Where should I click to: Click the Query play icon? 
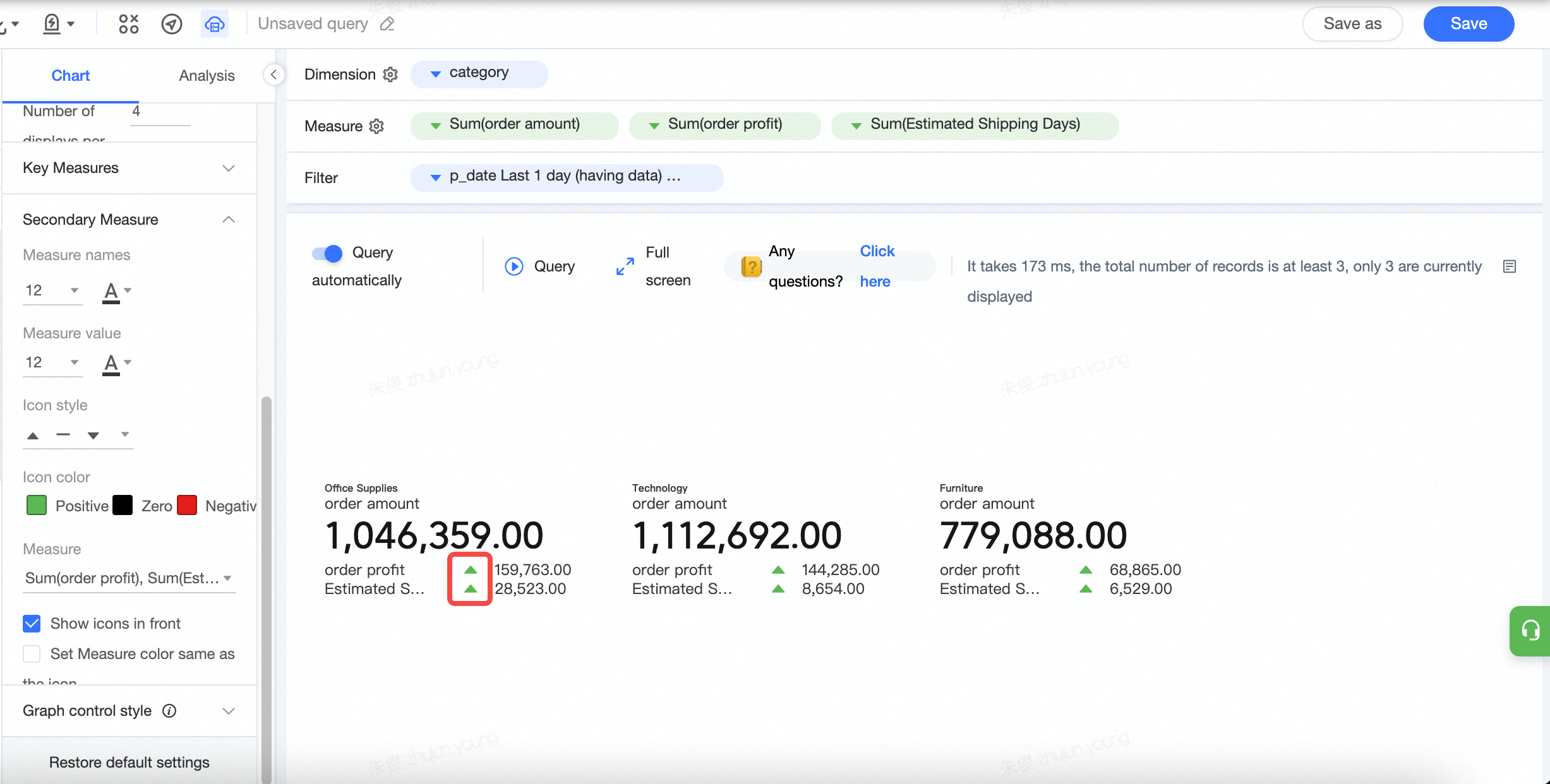point(514,266)
